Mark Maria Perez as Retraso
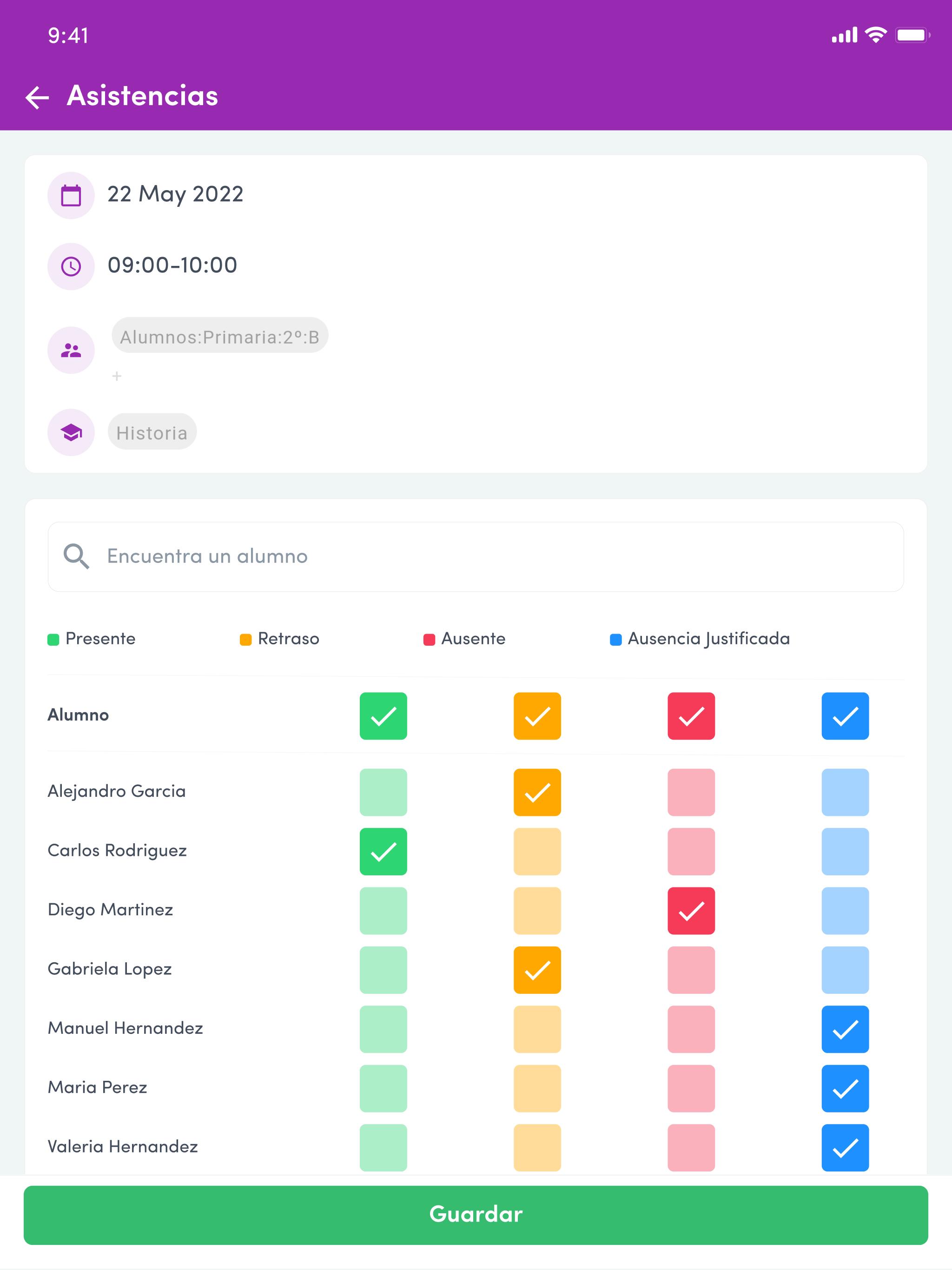Image resolution: width=952 pixels, height=1270 pixels. click(537, 1089)
